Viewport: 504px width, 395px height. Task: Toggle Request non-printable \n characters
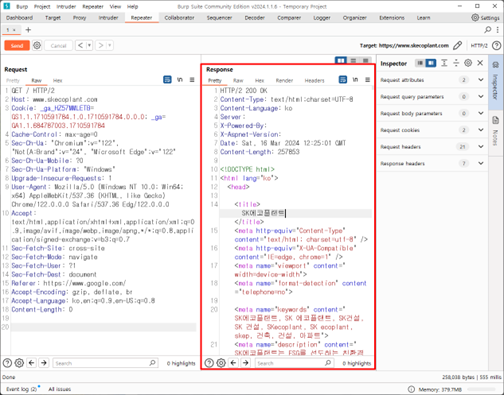(x=180, y=80)
